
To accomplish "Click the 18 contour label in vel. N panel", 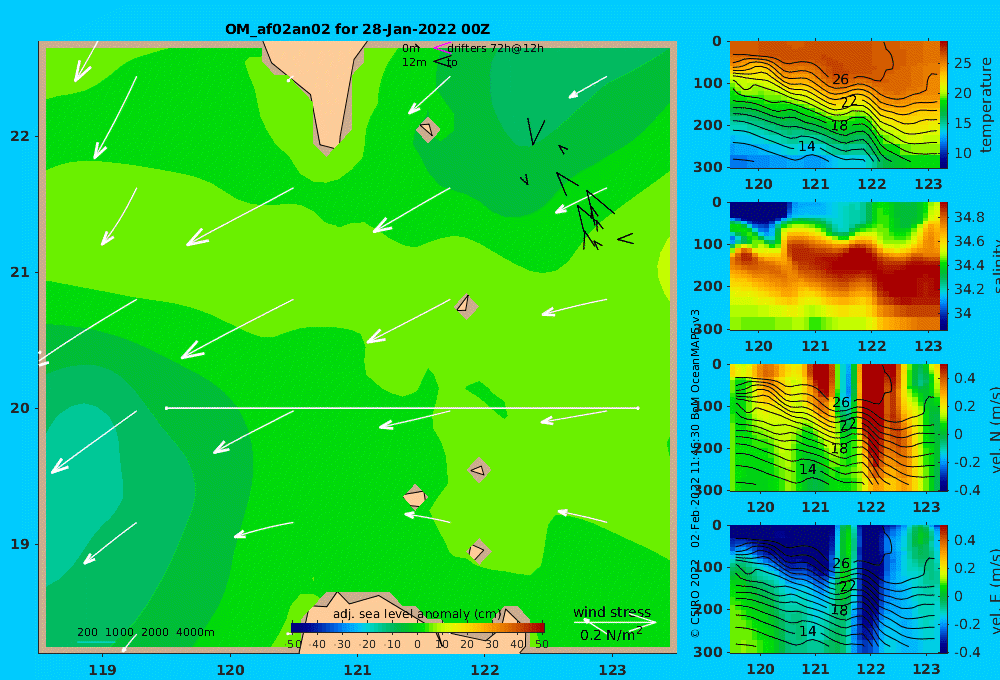I will point(839,448).
